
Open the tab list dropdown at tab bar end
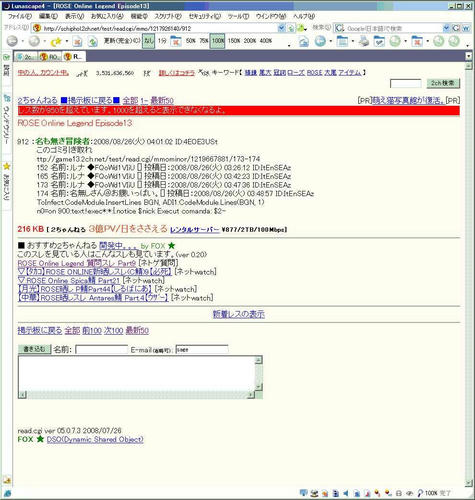coord(469,56)
